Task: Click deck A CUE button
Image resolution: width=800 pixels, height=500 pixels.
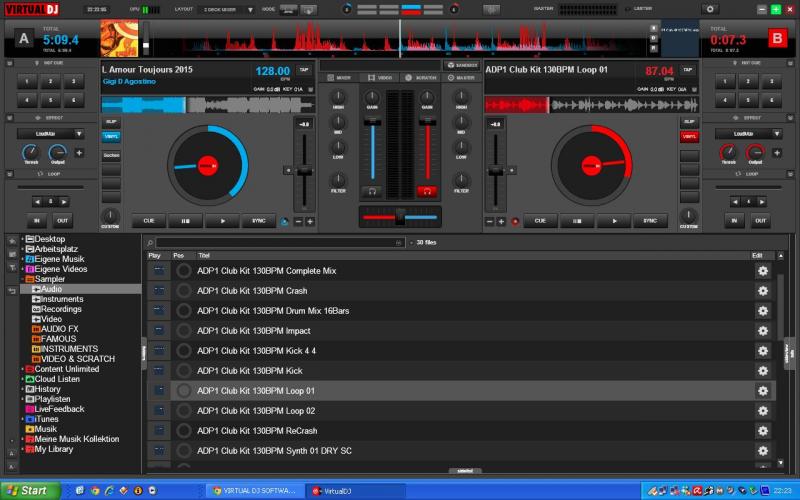Action: (148, 221)
